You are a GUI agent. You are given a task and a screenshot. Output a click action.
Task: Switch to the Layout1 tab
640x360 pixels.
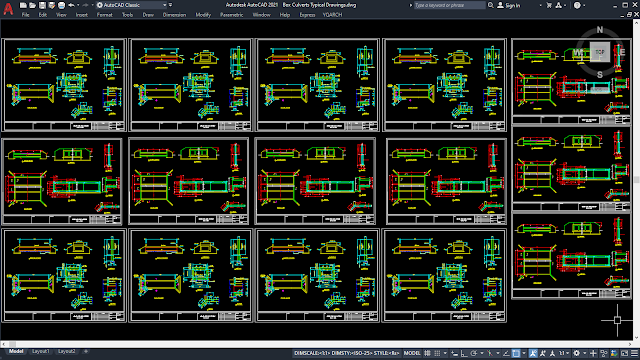pyautogui.click(x=41, y=351)
